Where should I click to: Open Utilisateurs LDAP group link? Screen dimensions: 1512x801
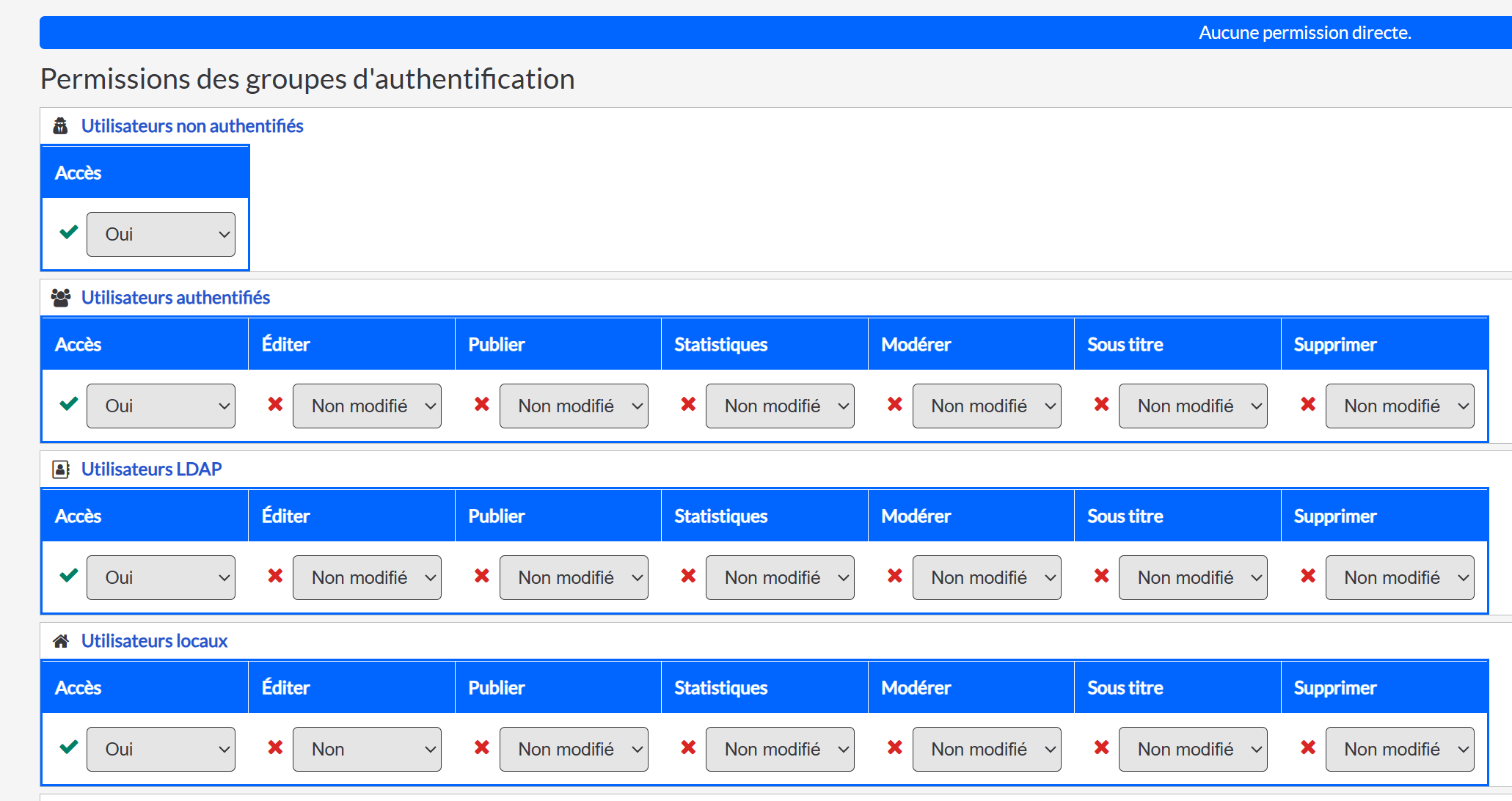point(151,469)
